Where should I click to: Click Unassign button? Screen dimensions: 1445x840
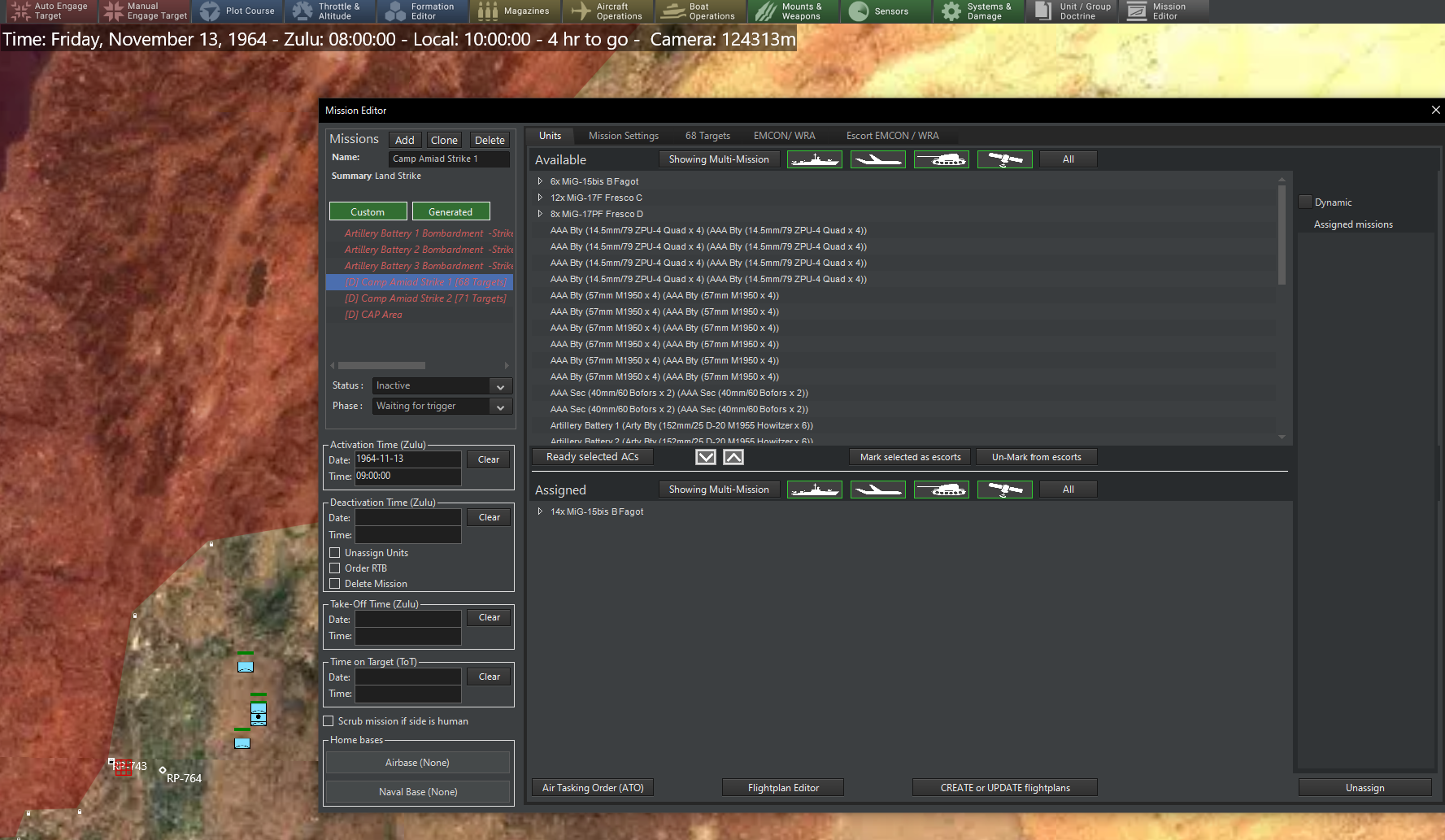pos(1364,788)
